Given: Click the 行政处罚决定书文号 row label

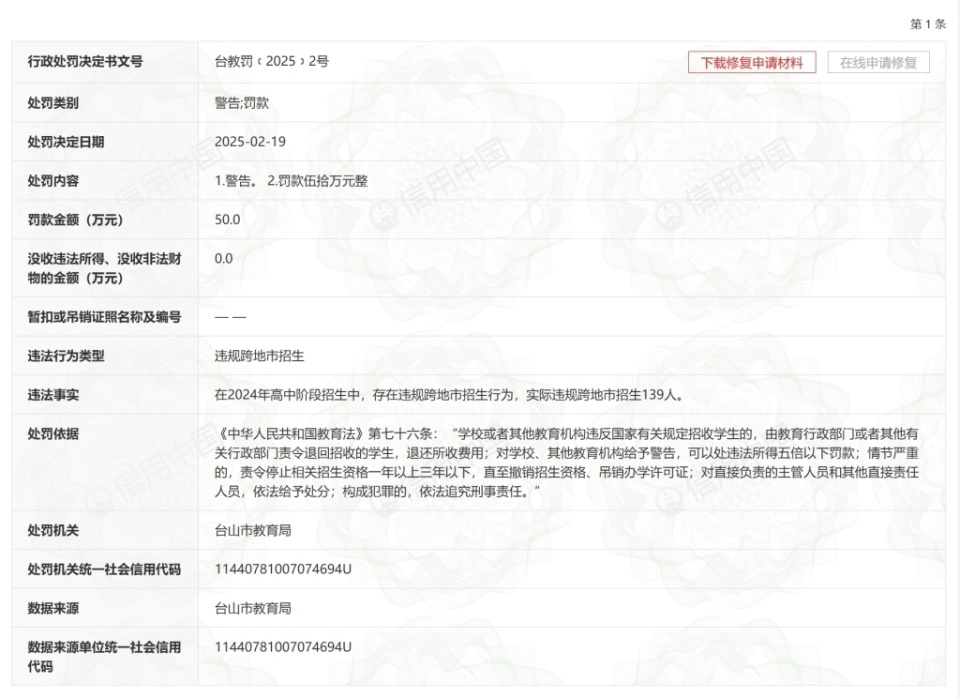Looking at the screenshot, I should [x=89, y=61].
